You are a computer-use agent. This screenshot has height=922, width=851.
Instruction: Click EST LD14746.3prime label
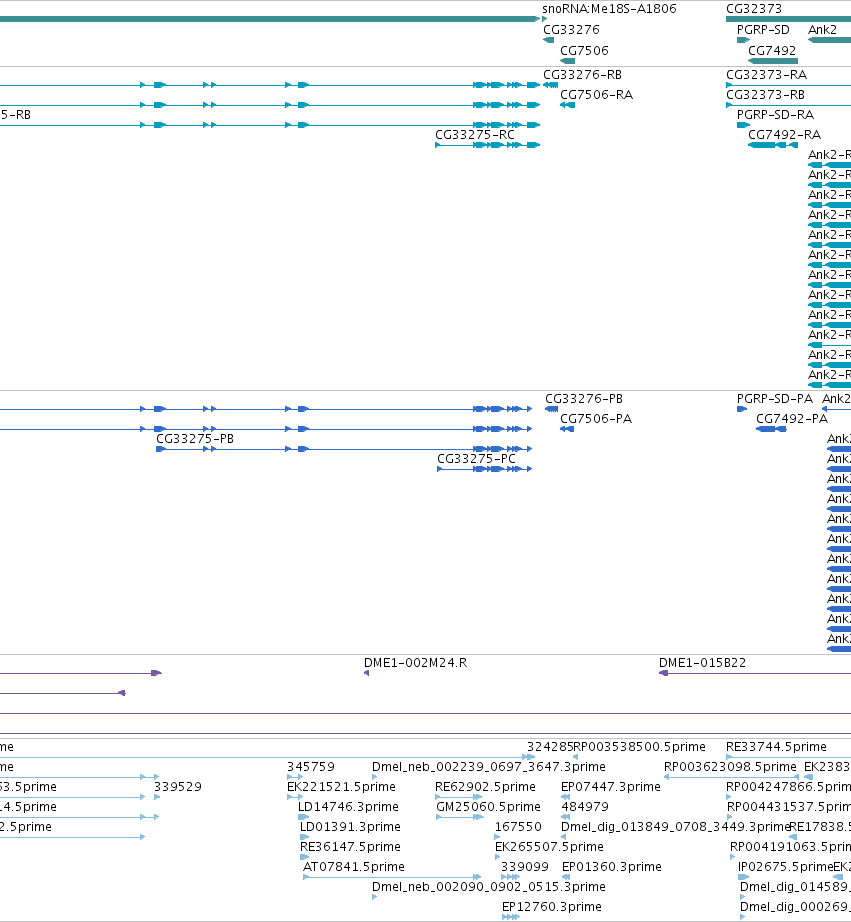[x=349, y=807]
